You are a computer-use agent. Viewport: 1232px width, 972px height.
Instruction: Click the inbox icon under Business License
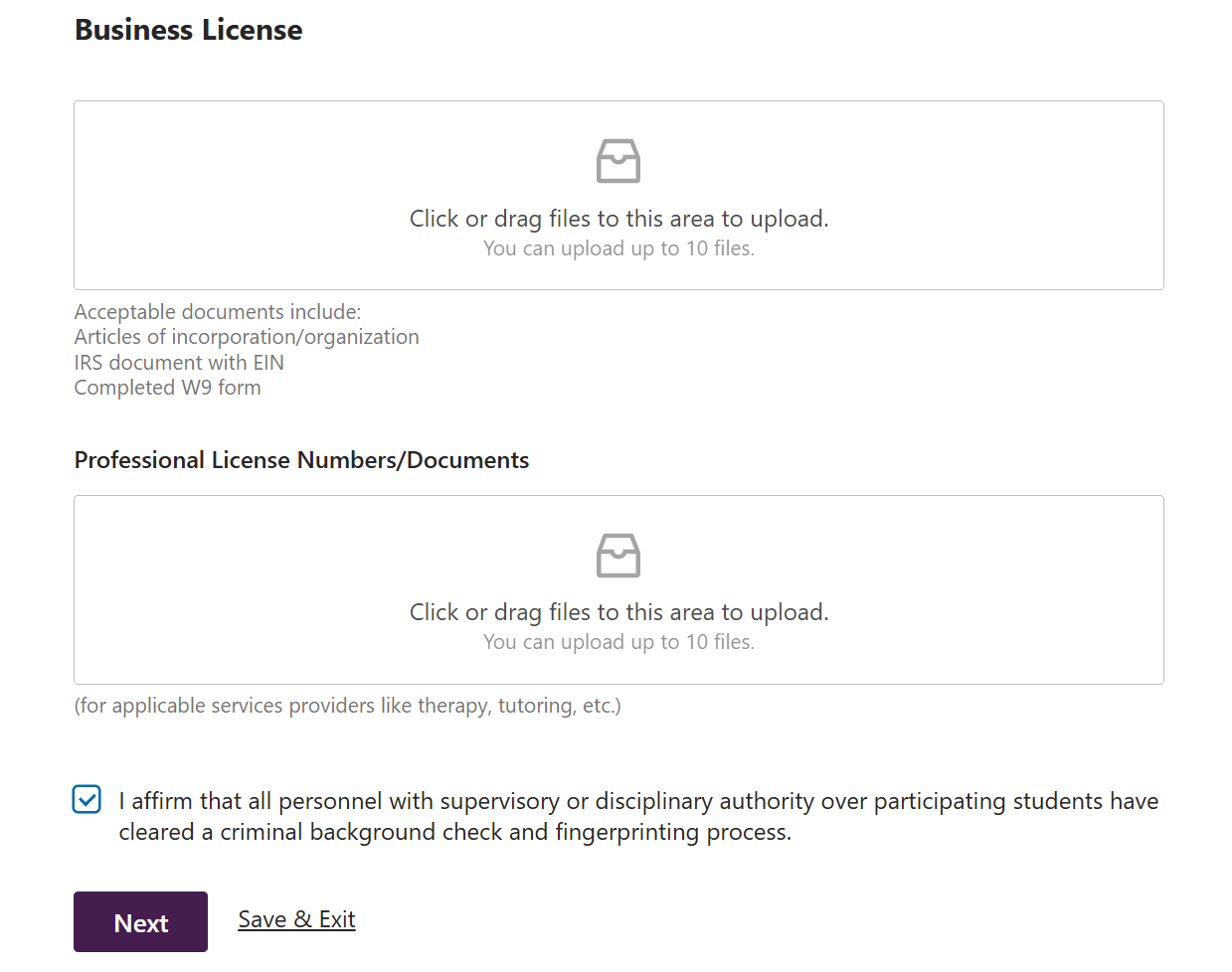click(x=618, y=161)
